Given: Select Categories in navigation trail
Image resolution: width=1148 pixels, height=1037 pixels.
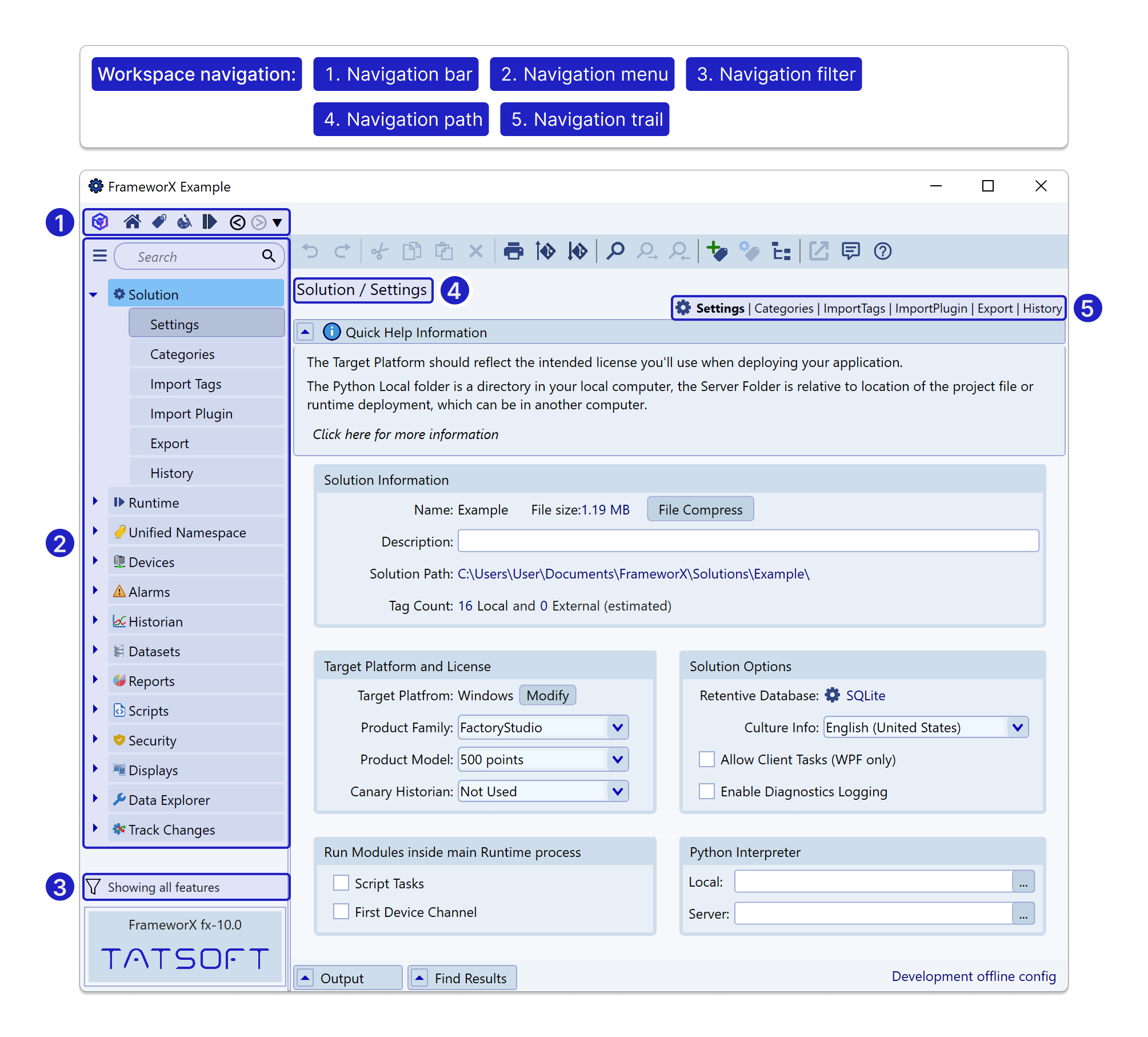Looking at the screenshot, I should click(783, 309).
